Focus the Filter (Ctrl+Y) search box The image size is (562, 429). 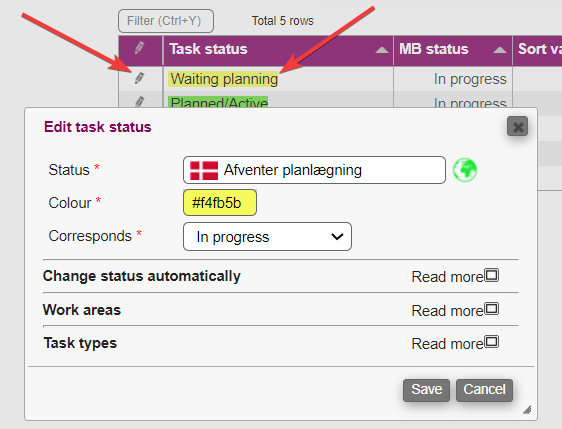pyautogui.click(x=166, y=21)
